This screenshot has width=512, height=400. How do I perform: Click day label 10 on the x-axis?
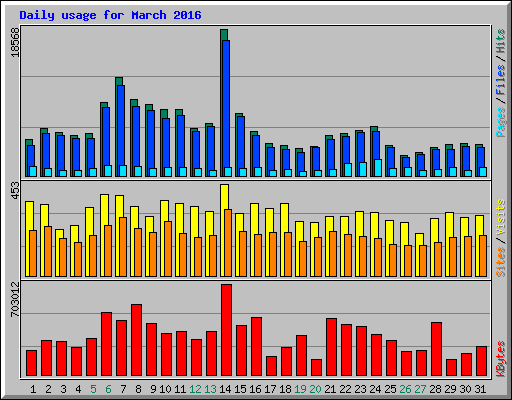(165, 389)
